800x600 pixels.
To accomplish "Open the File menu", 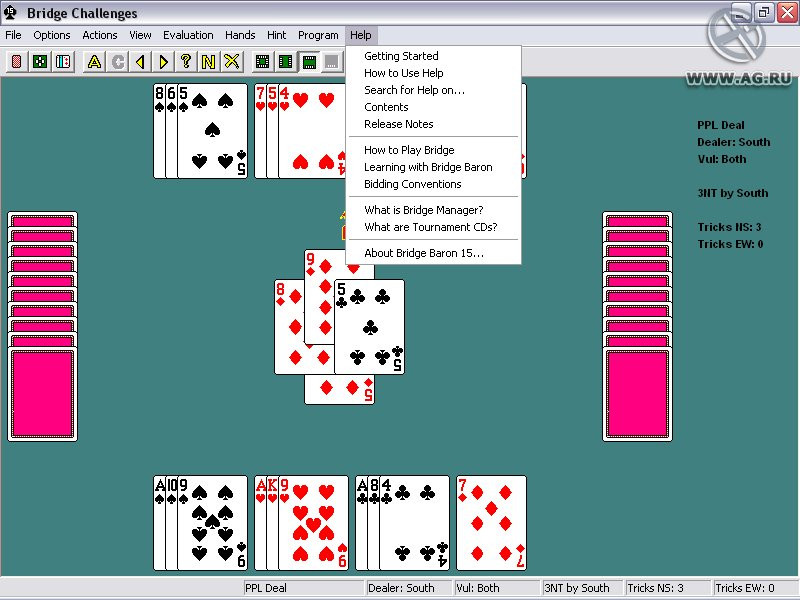I will (13, 35).
